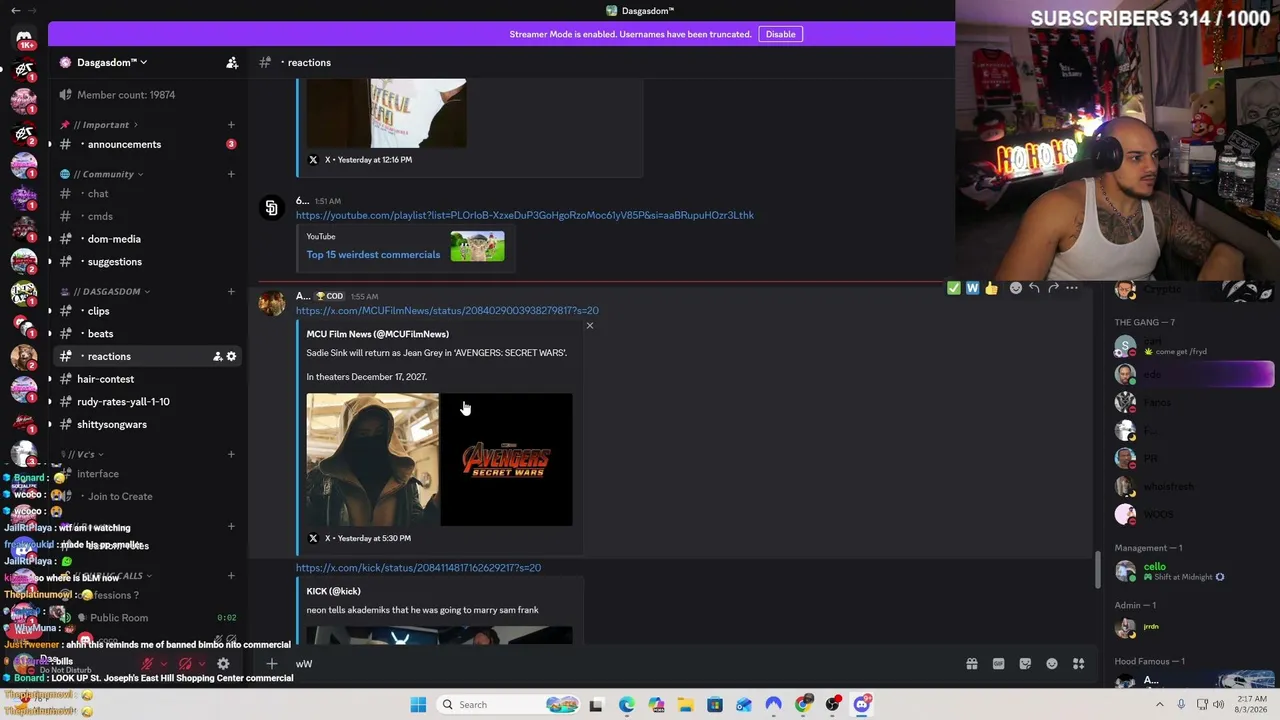Toggle microphone mute in user panel
Viewport: 1280px width, 720px height.
click(x=147, y=663)
